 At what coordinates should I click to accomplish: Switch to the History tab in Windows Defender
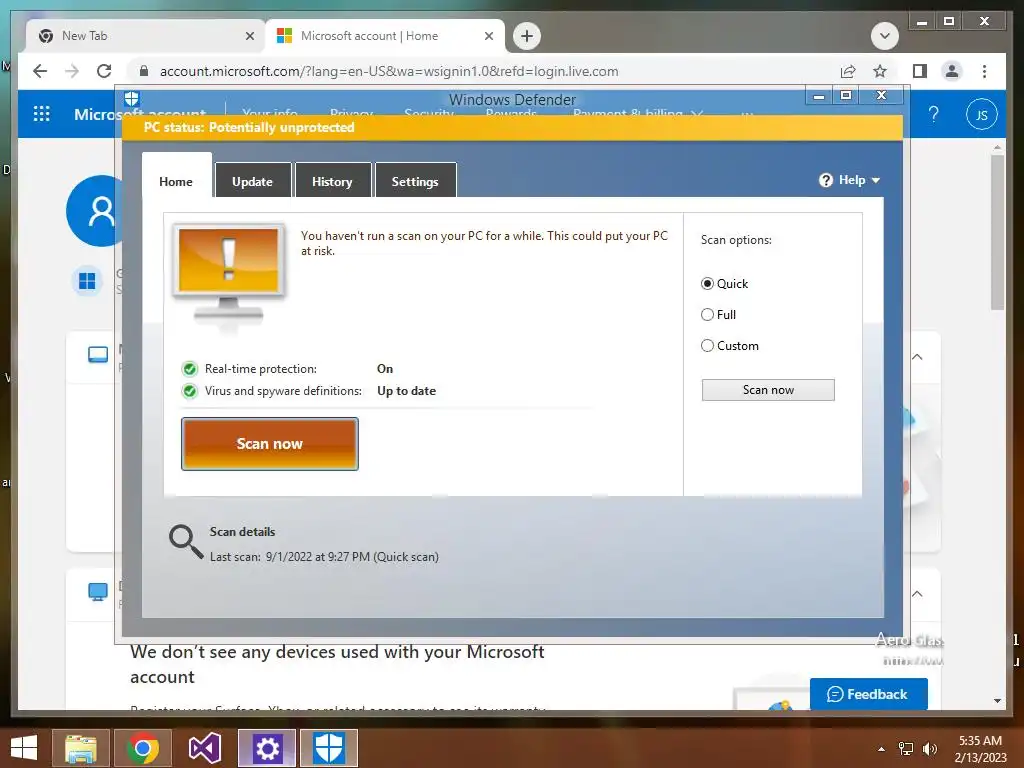click(x=332, y=181)
